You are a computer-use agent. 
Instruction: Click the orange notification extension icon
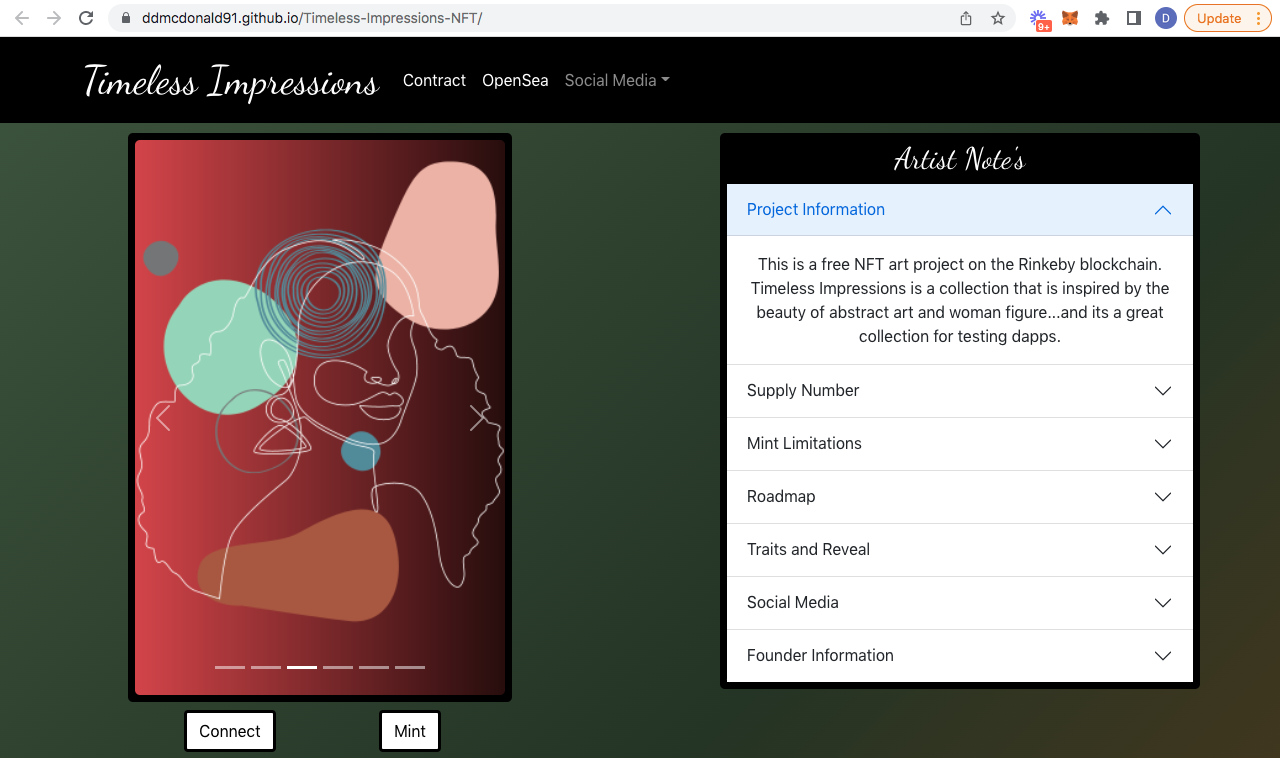[x=1040, y=18]
